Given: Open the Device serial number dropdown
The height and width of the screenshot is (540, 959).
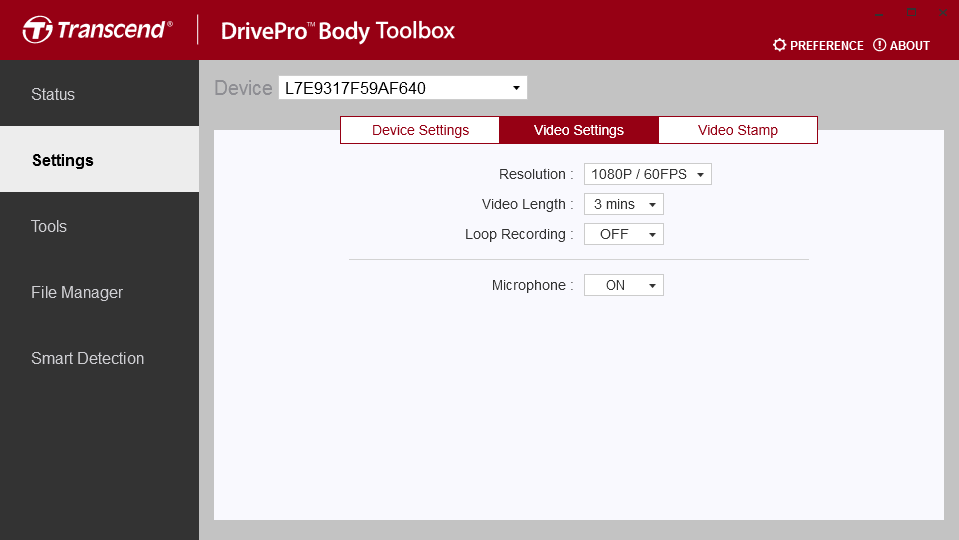Looking at the screenshot, I should (x=402, y=88).
